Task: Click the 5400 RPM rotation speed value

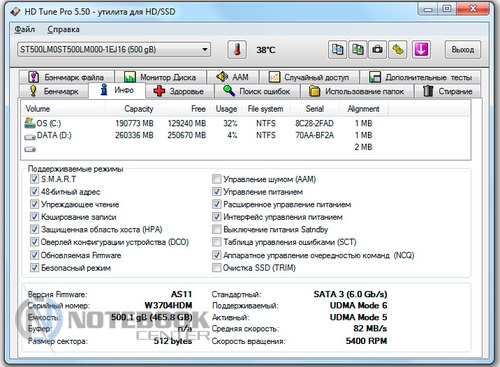Action: tap(366, 341)
